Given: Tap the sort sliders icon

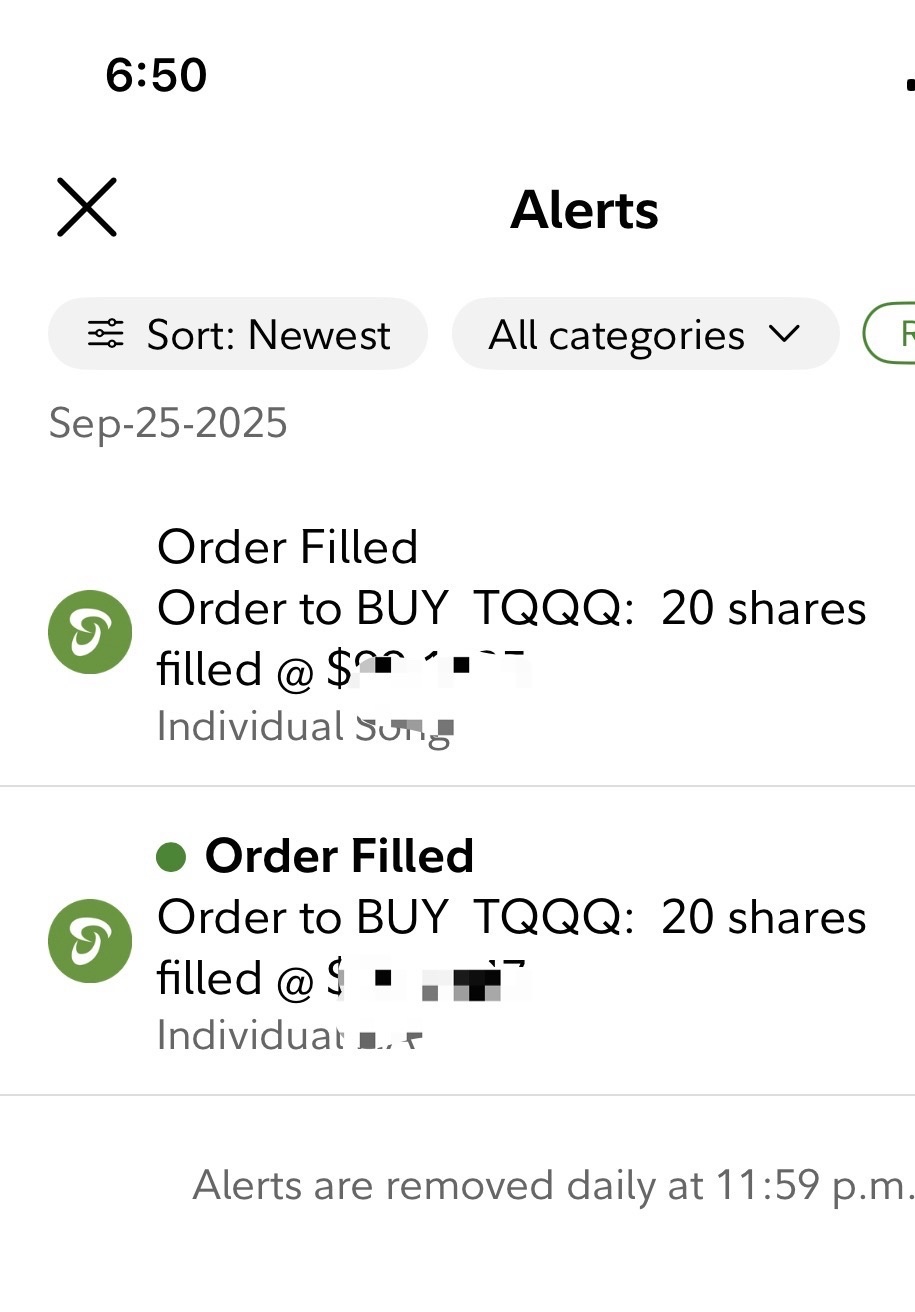Looking at the screenshot, I should pyautogui.click(x=106, y=334).
